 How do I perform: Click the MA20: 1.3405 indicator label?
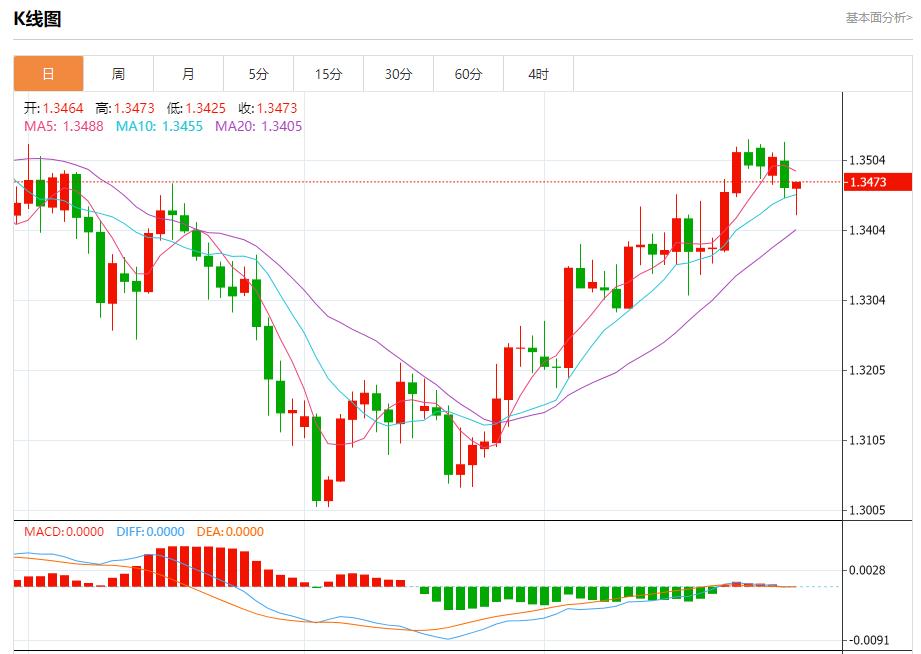[x=258, y=126]
